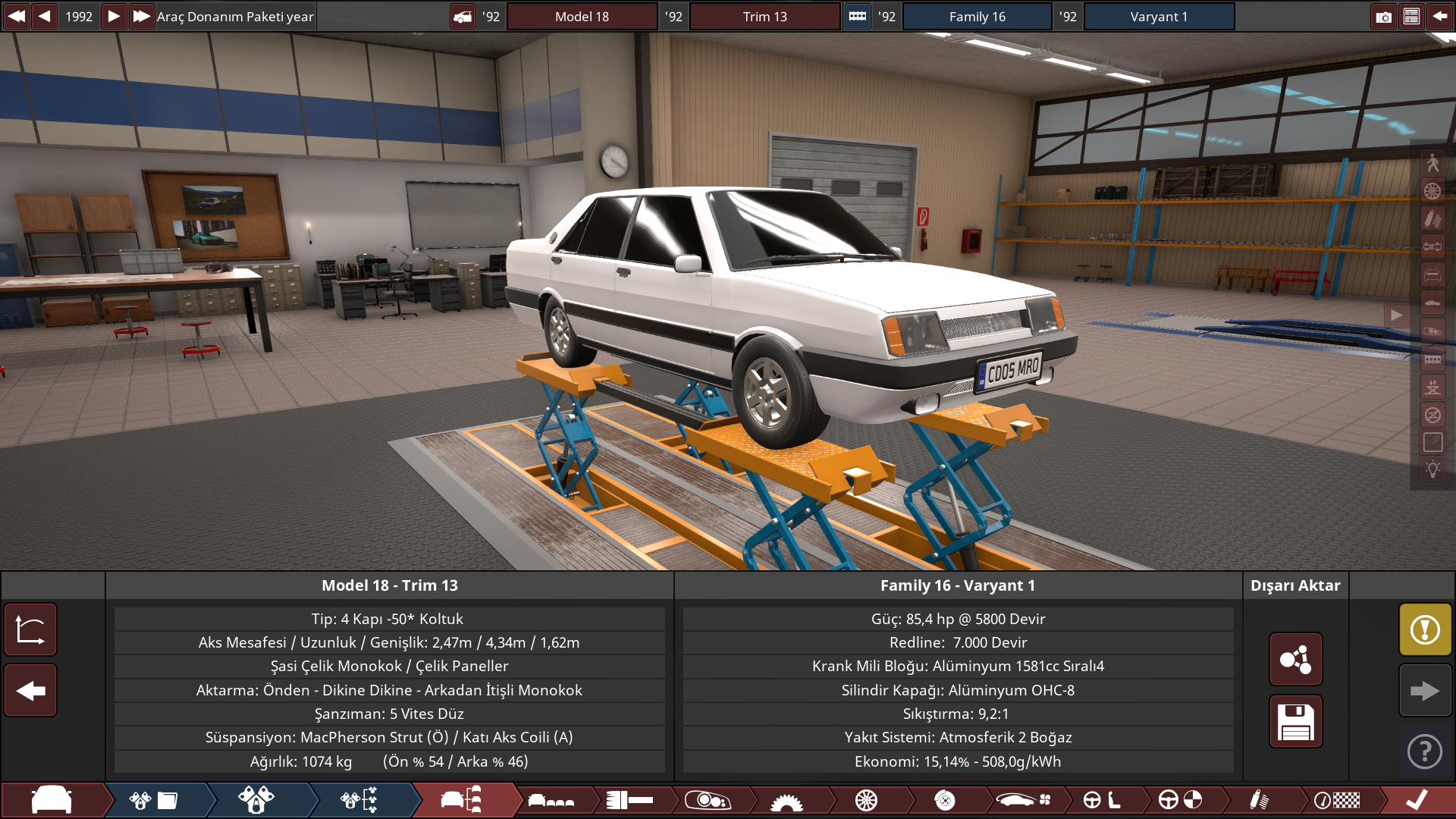Toggle the car body silhouette icon

(x=1432, y=303)
